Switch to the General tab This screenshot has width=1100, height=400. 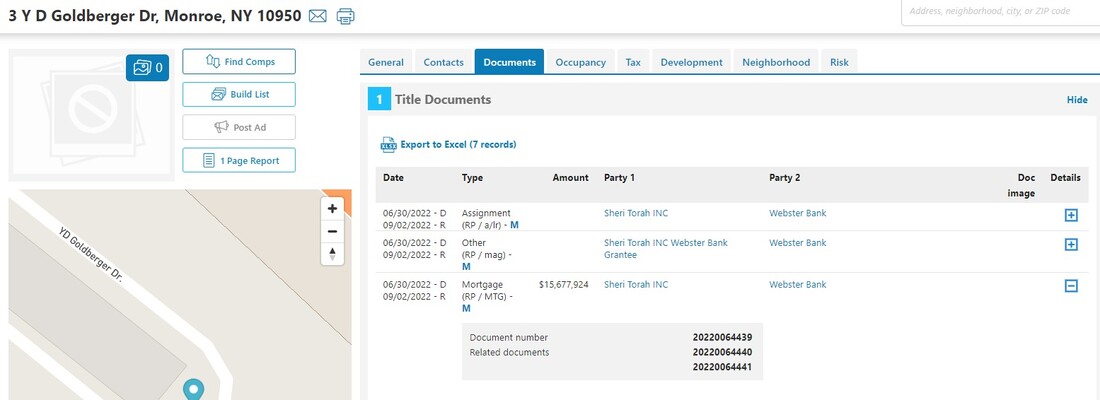click(386, 62)
